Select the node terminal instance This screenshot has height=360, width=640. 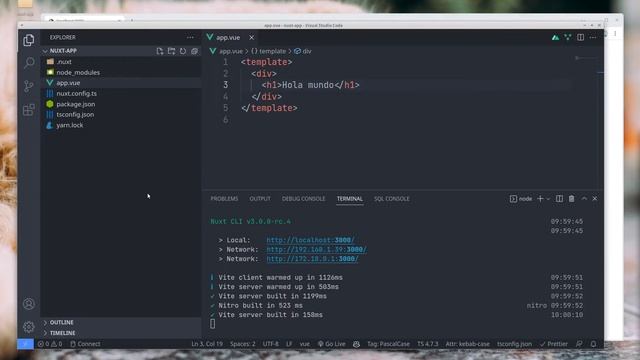pyautogui.click(x=521, y=199)
